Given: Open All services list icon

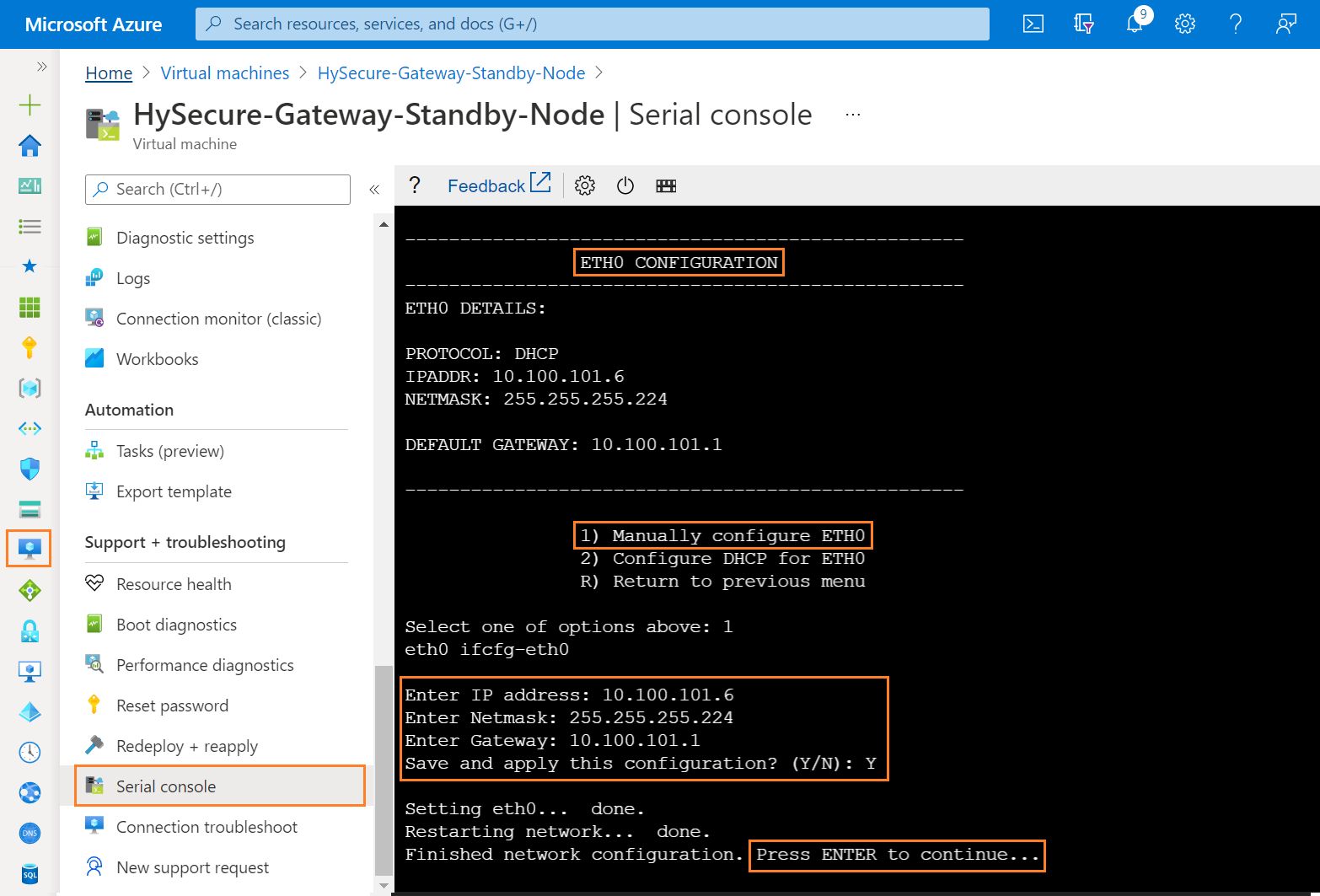Looking at the screenshot, I should tap(30, 226).
